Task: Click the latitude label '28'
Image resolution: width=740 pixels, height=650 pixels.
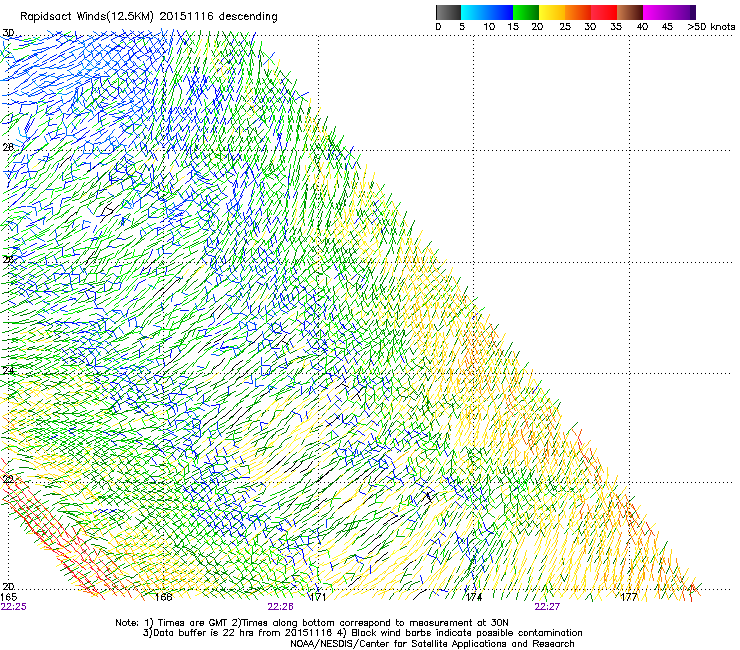Action: pyautogui.click(x=8, y=147)
